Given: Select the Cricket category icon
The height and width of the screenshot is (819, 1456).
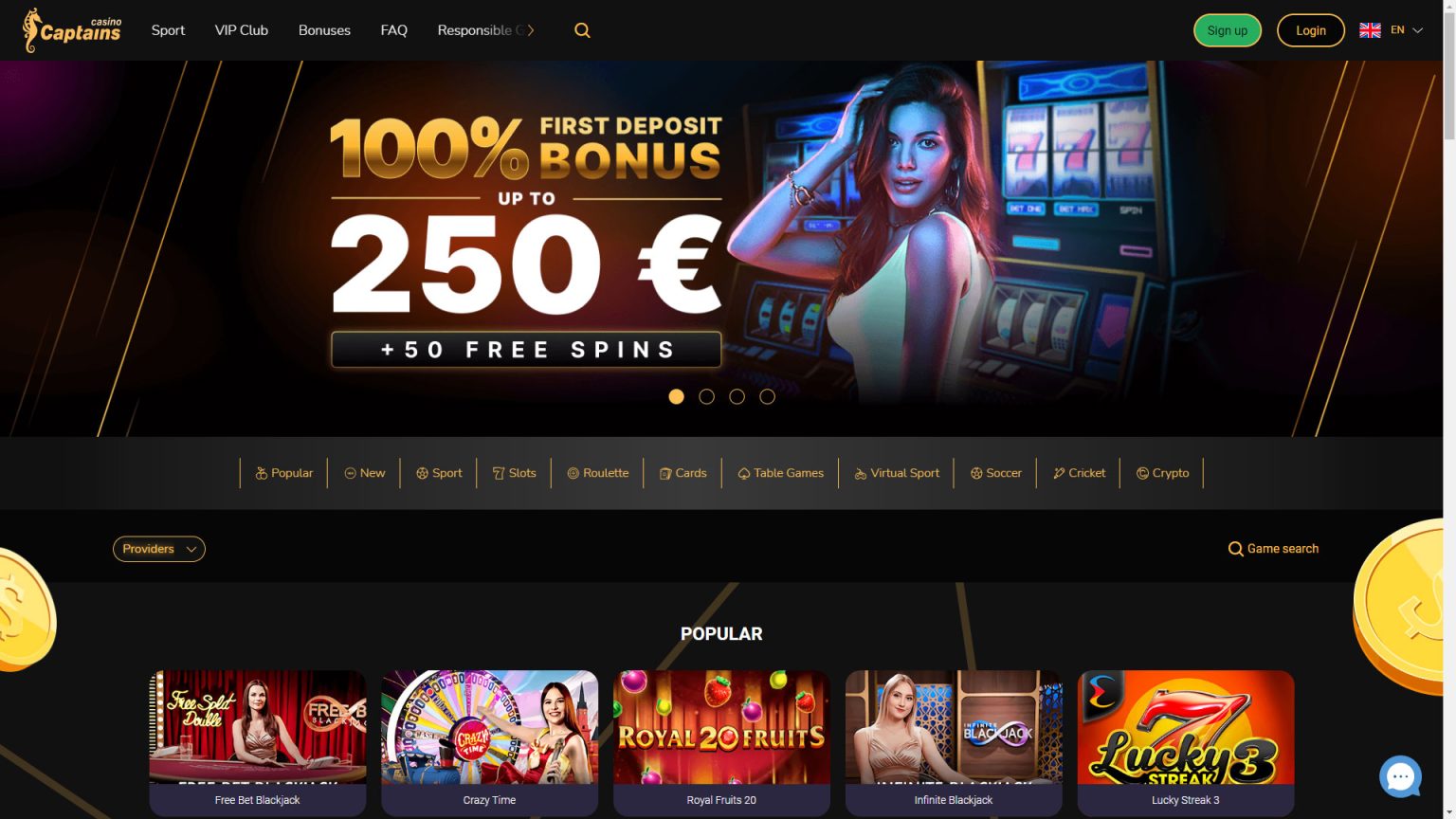Looking at the screenshot, I should click(x=1059, y=473).
